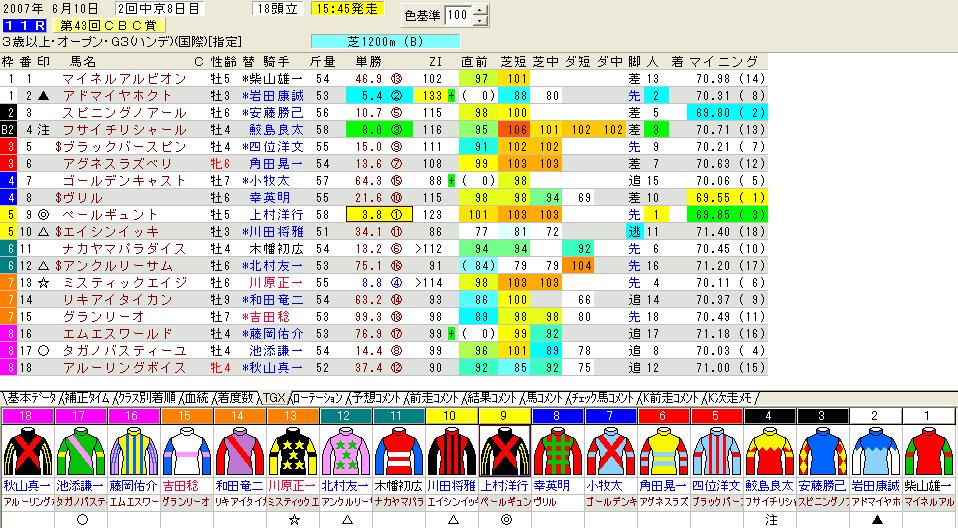The height and width of the screenshot is (528, 958).
Task: Open the 馬コメント tab
Action: (x=544, y=398)
